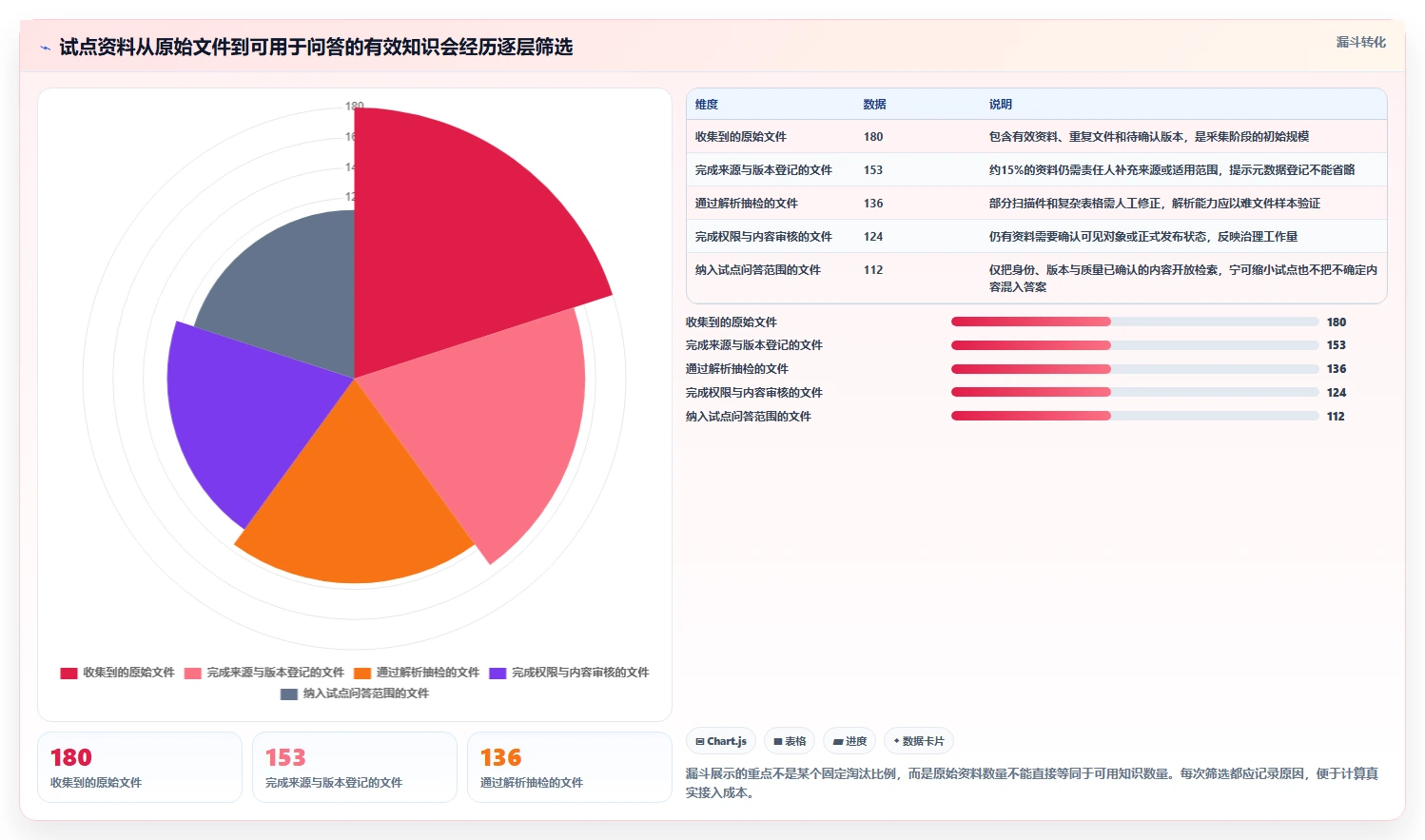
Task: Click progress bar for 完成来源与版本登记的文件
Action: point(1135,345)
